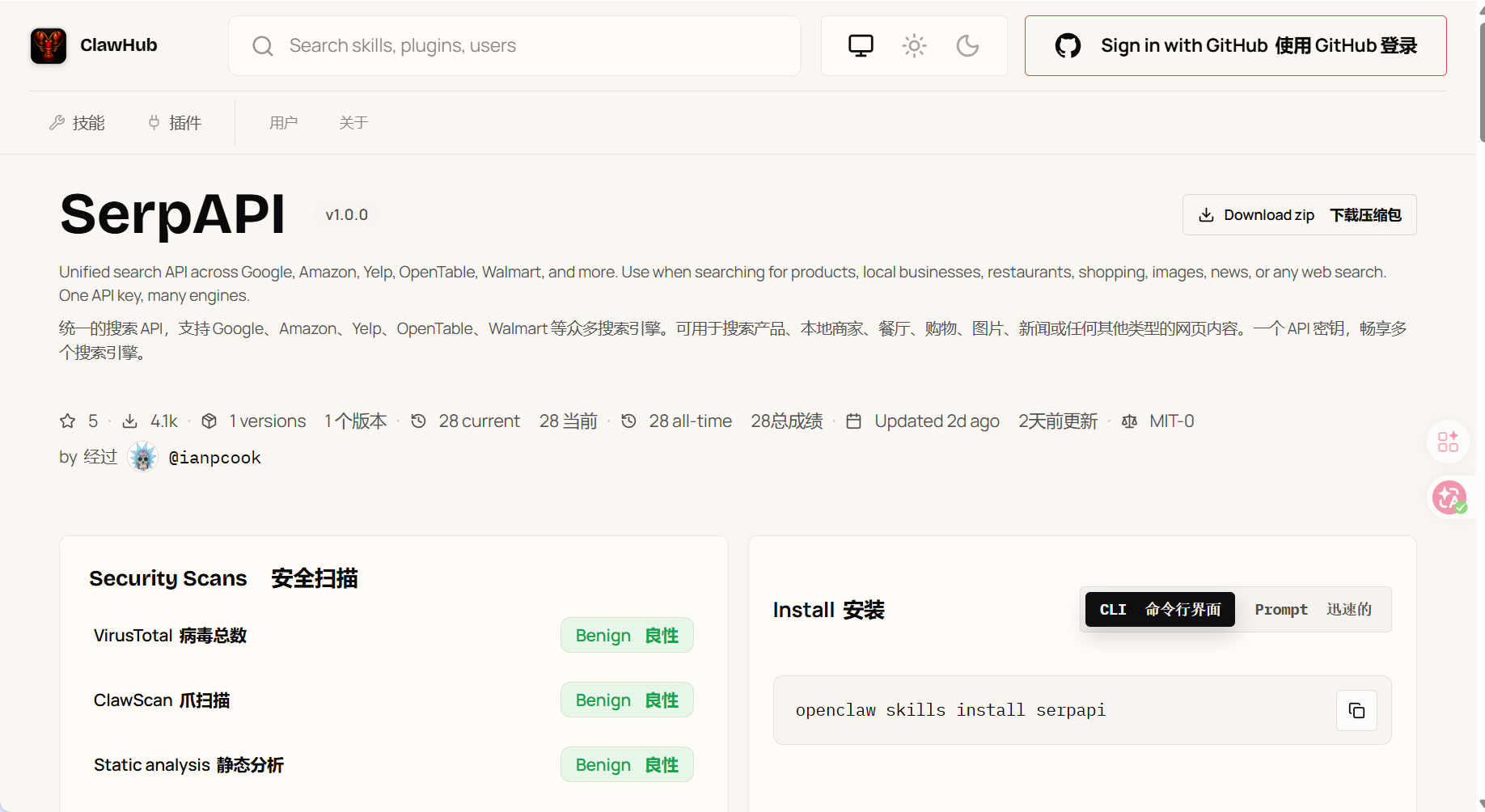
Task: Click the Static analysis Benign badge
Action: tap(627, 765)
